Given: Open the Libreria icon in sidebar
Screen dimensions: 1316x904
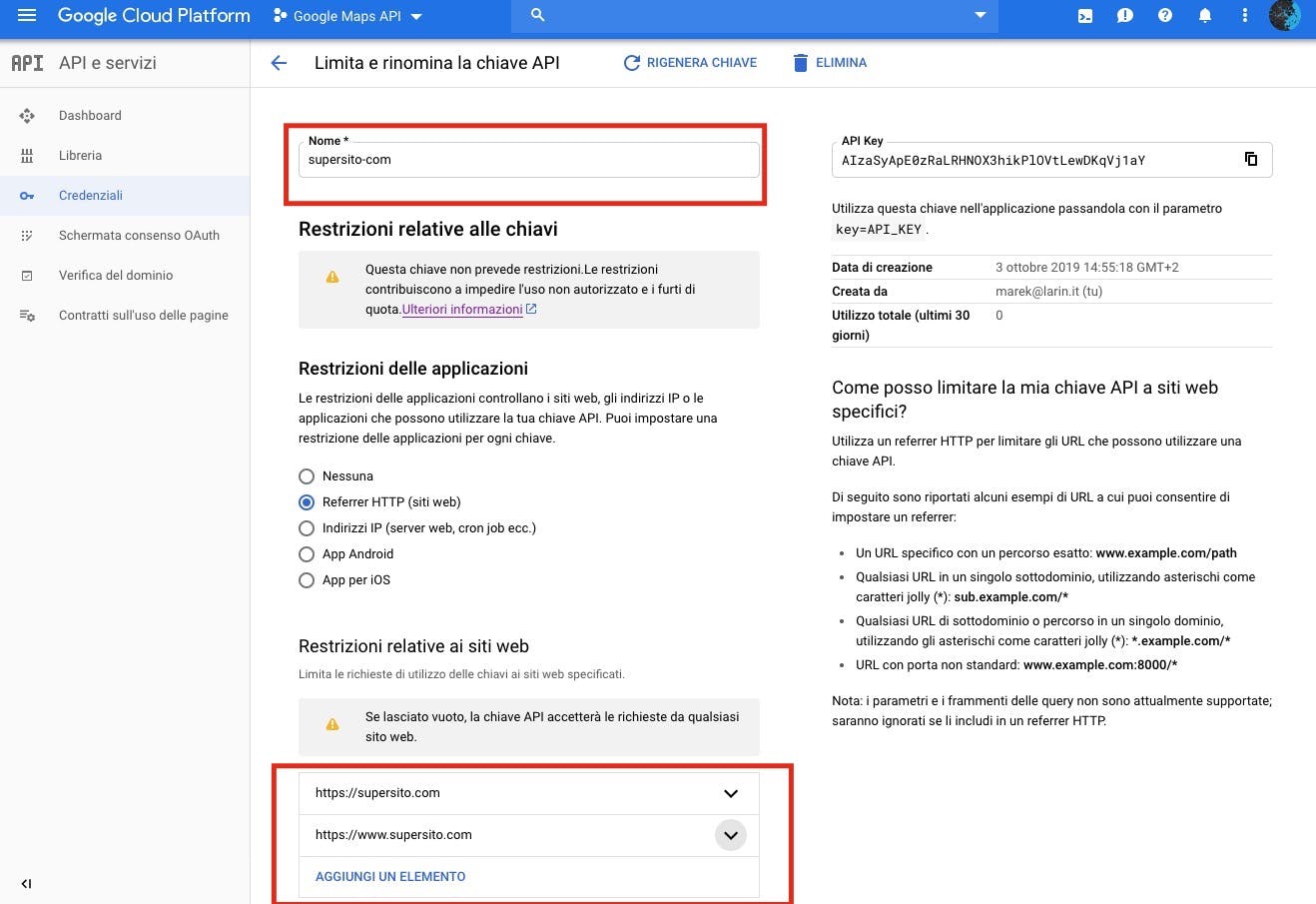Looking at the screenshot, I should pos(27,155).
